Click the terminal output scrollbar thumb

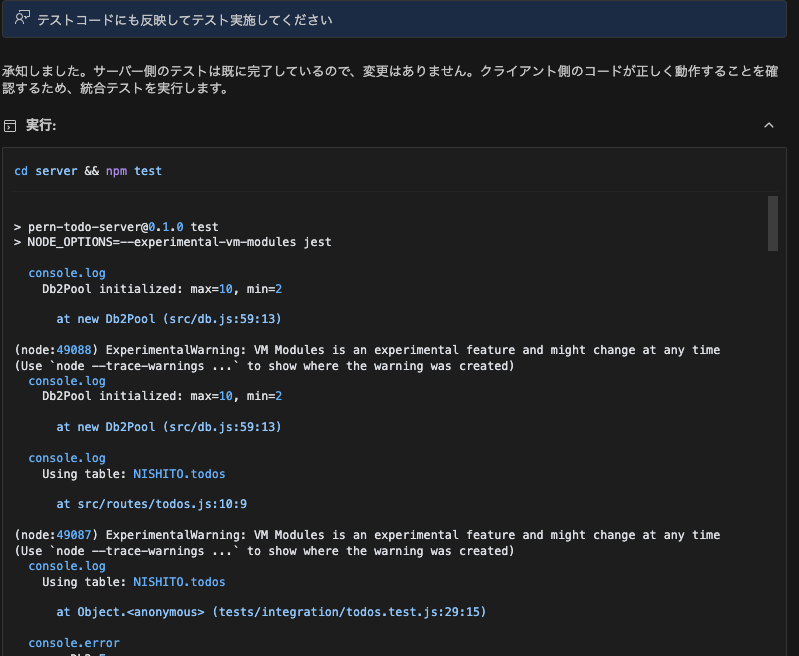coord(773,223)
